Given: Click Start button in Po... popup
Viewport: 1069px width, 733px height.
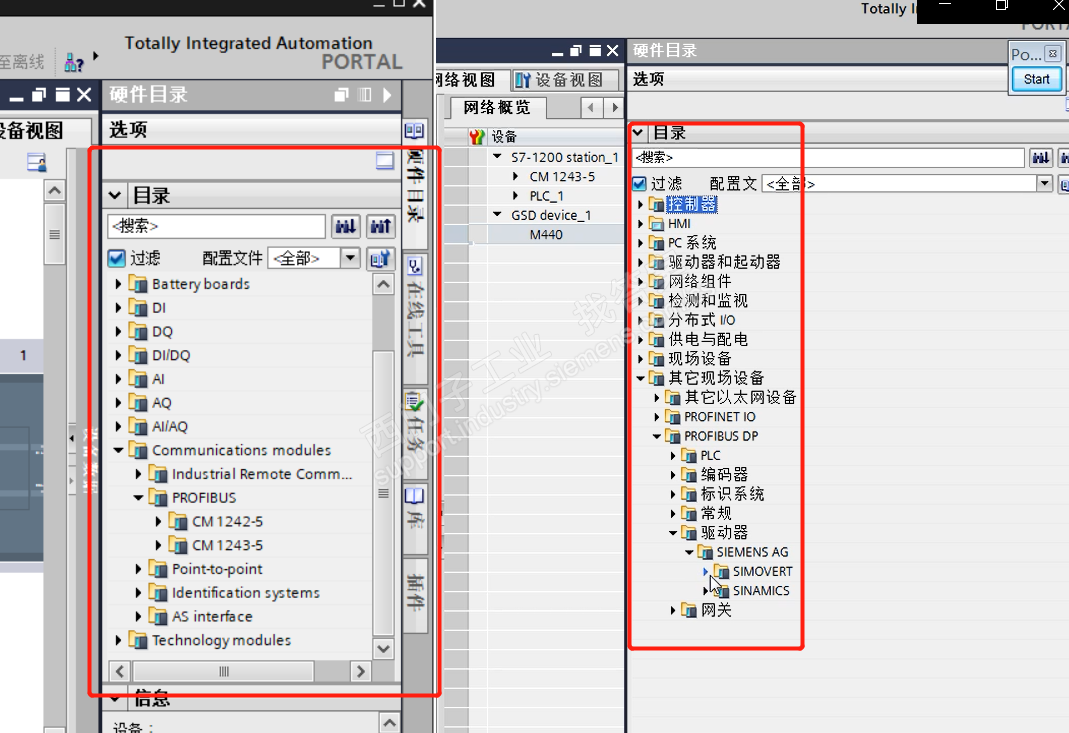Looking at the screenshot, I should tap(1036, 79).
